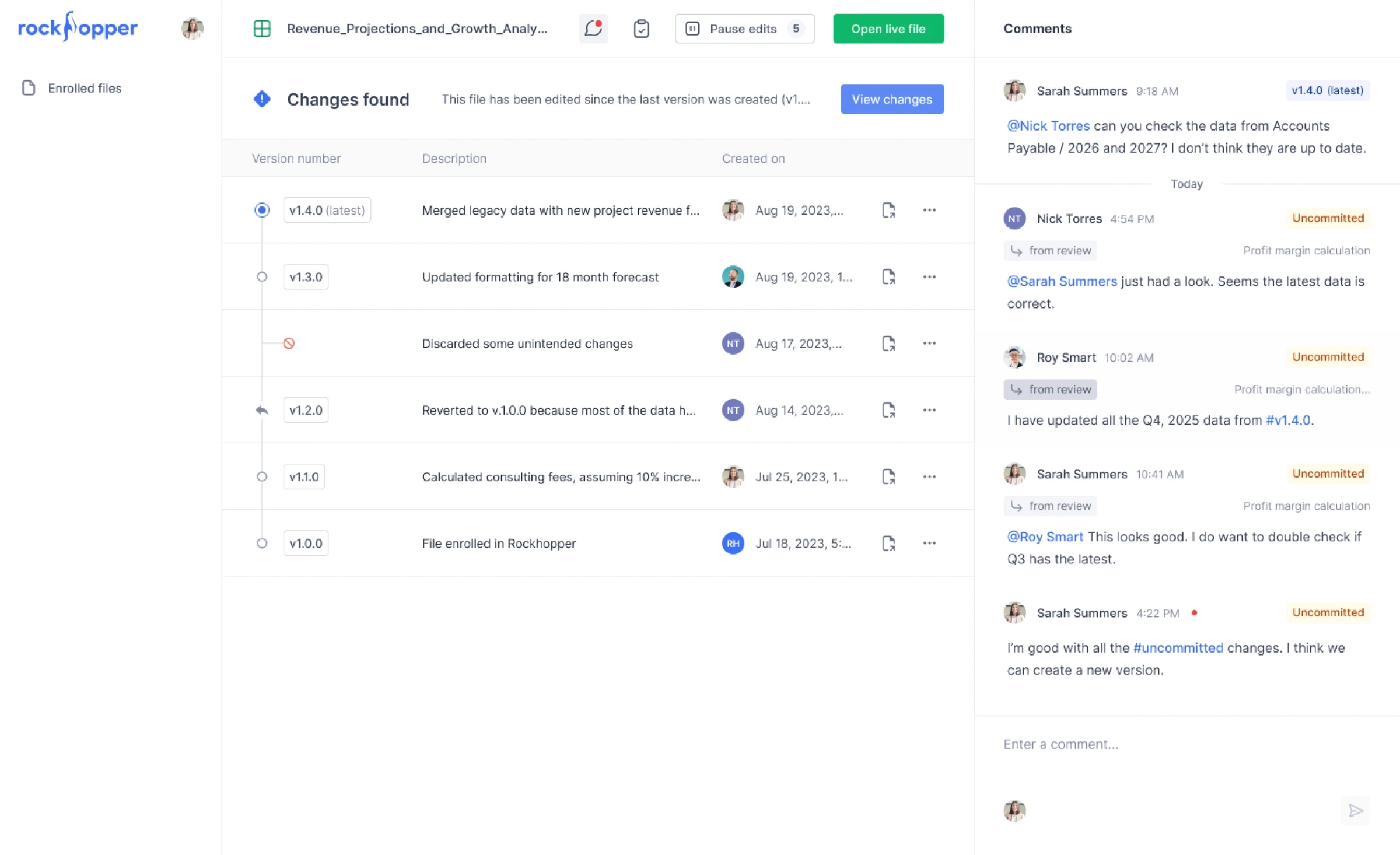Click the clipboard checklist review icon

641,29
